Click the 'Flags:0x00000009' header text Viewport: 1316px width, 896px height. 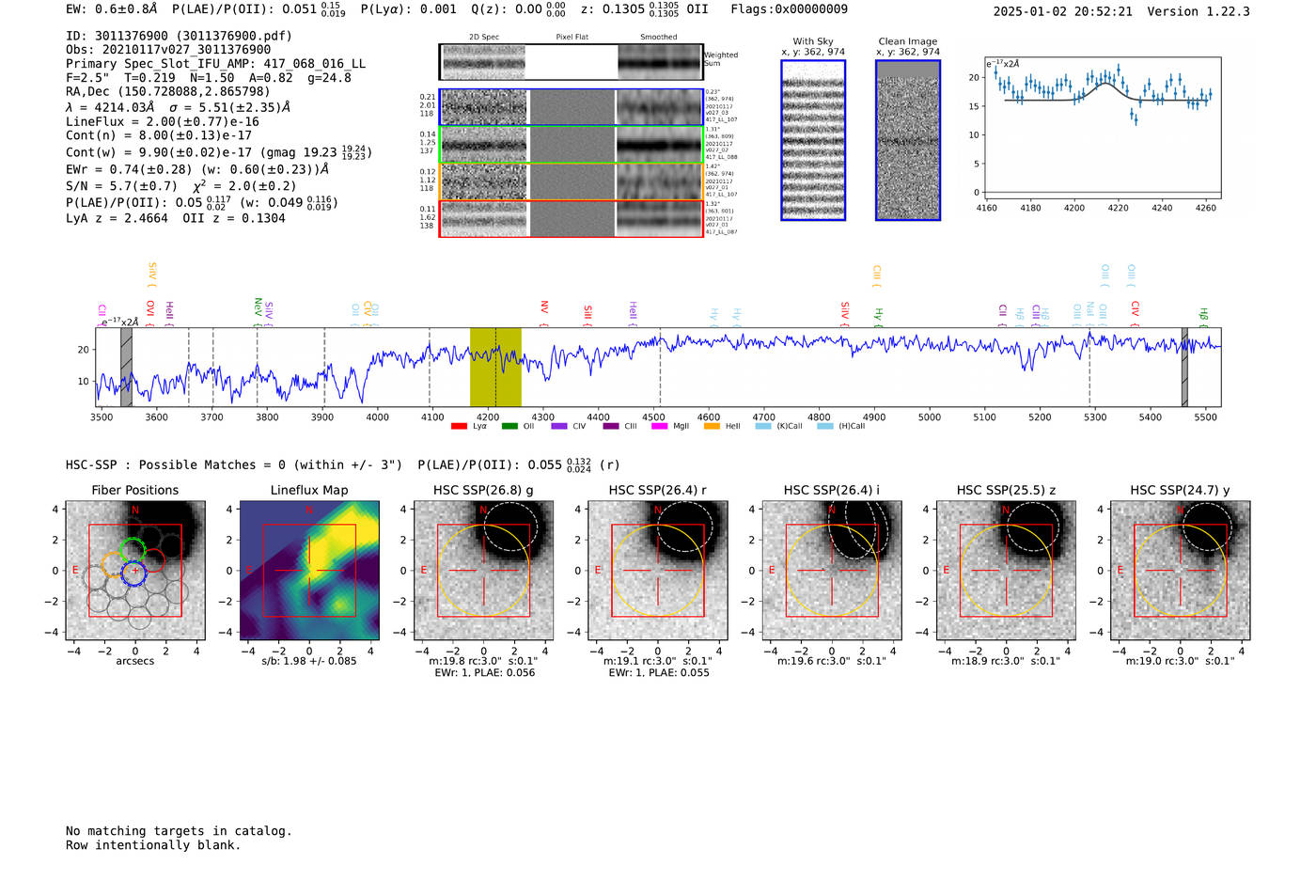[x=789, y=9]
